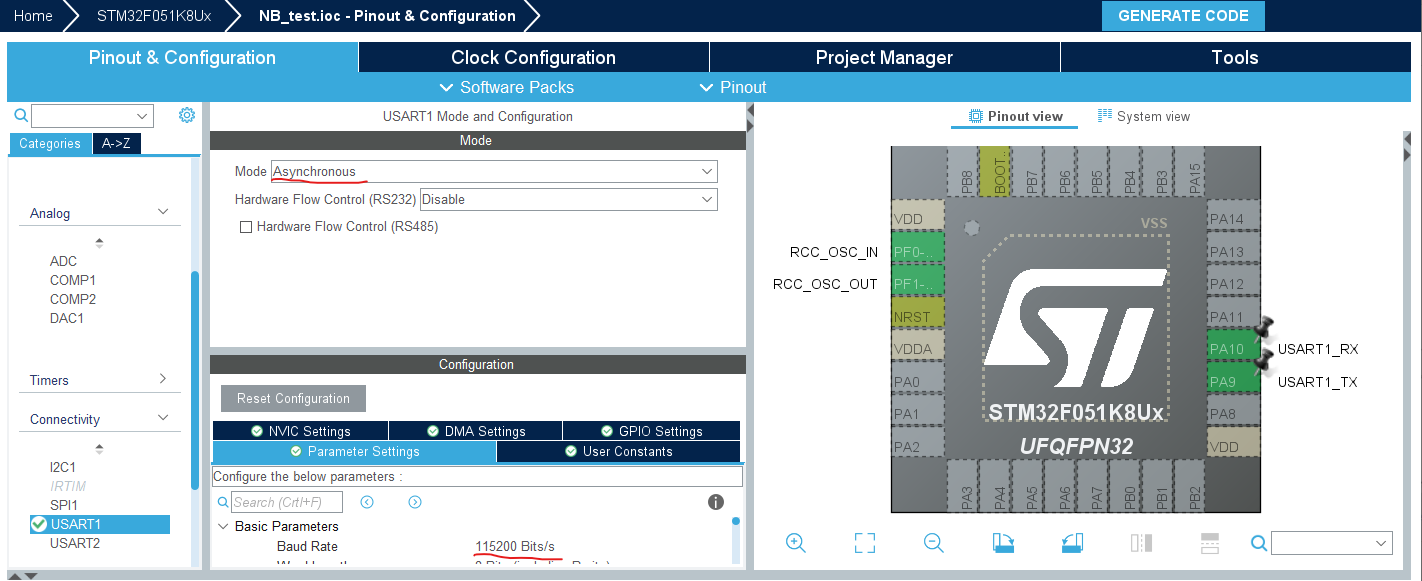Switch to the Project Manager tab
Image resolution: width=1422 pixels, height=581 pixels.
[884, 57]
